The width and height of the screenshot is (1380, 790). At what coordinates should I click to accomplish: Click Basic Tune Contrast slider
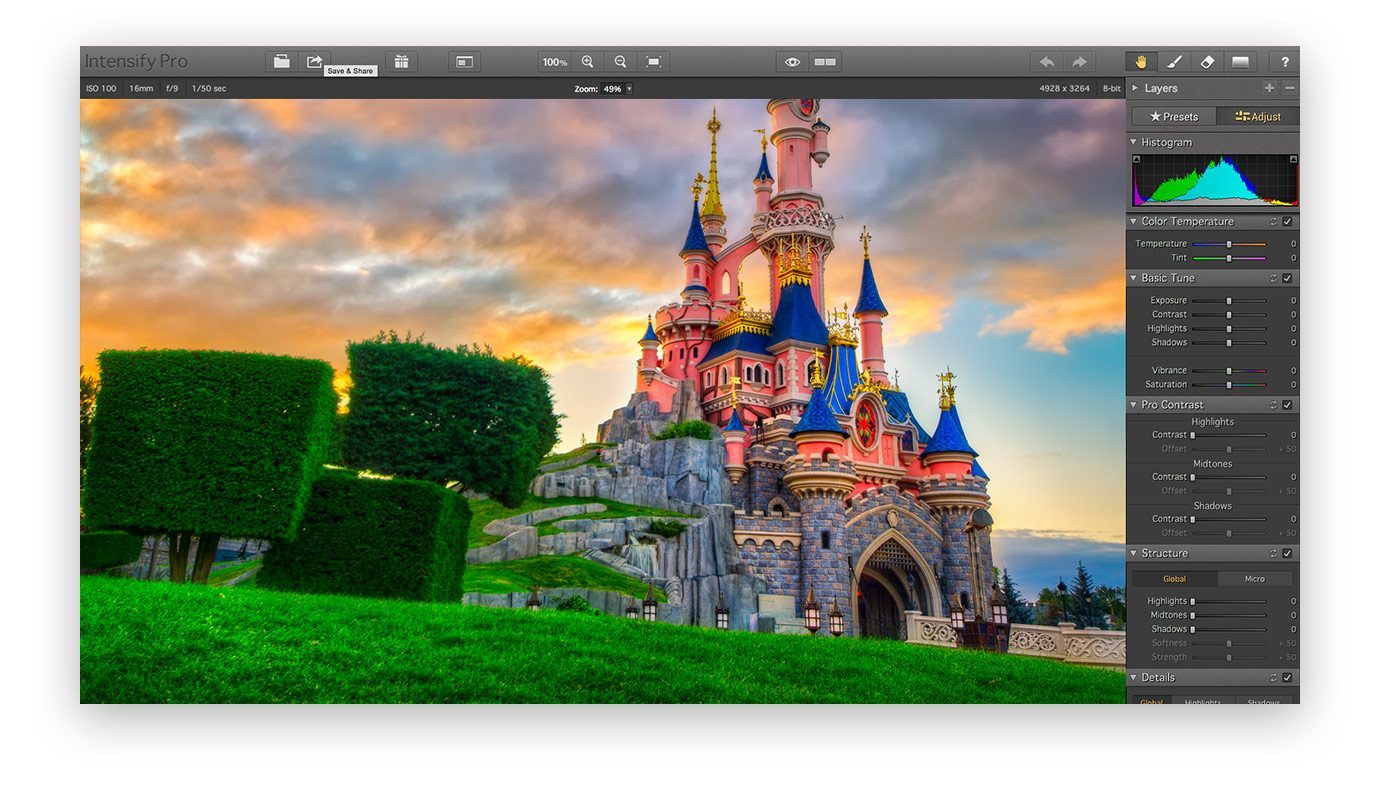point(1229,314)
